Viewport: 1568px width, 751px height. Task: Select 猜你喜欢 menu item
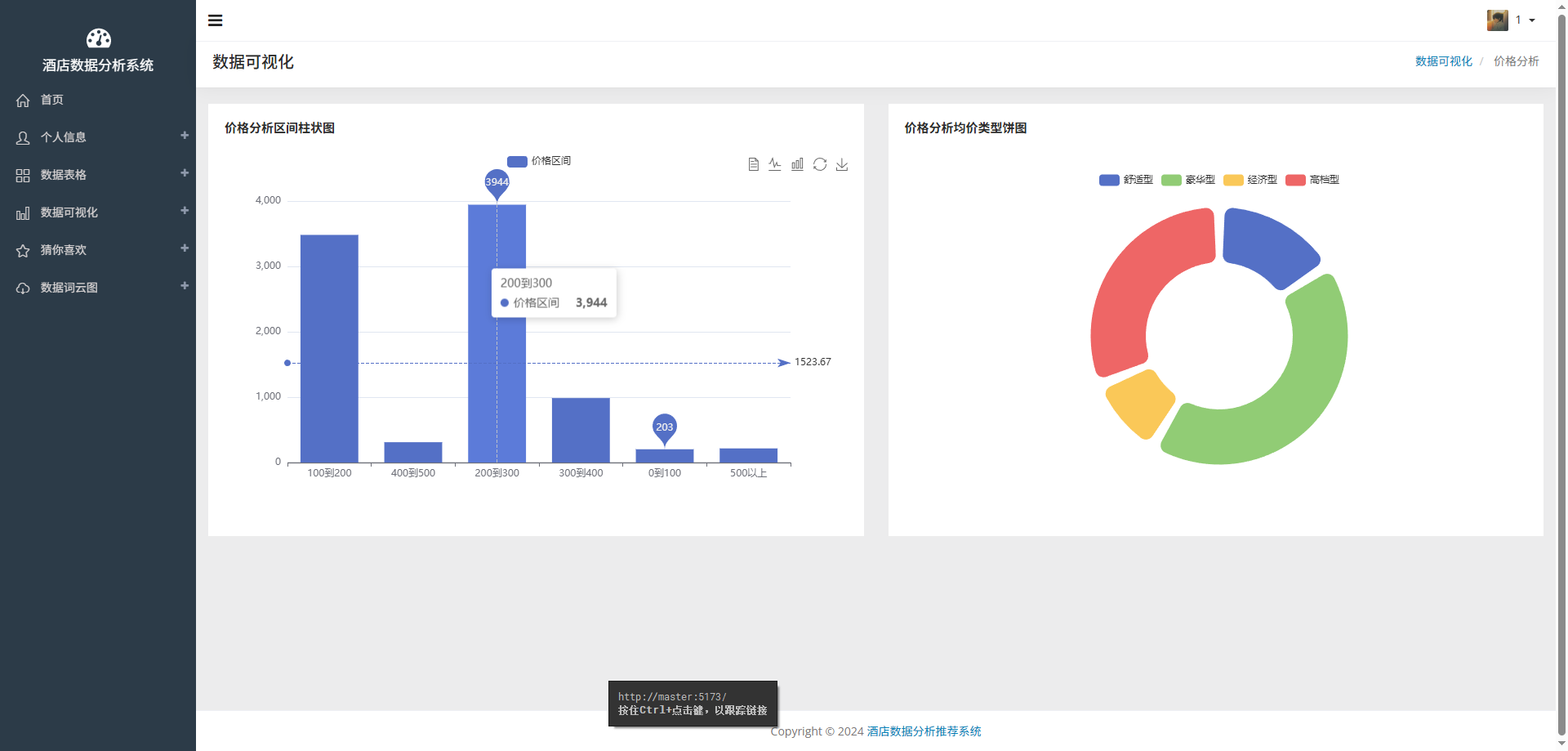click(64, 250)
